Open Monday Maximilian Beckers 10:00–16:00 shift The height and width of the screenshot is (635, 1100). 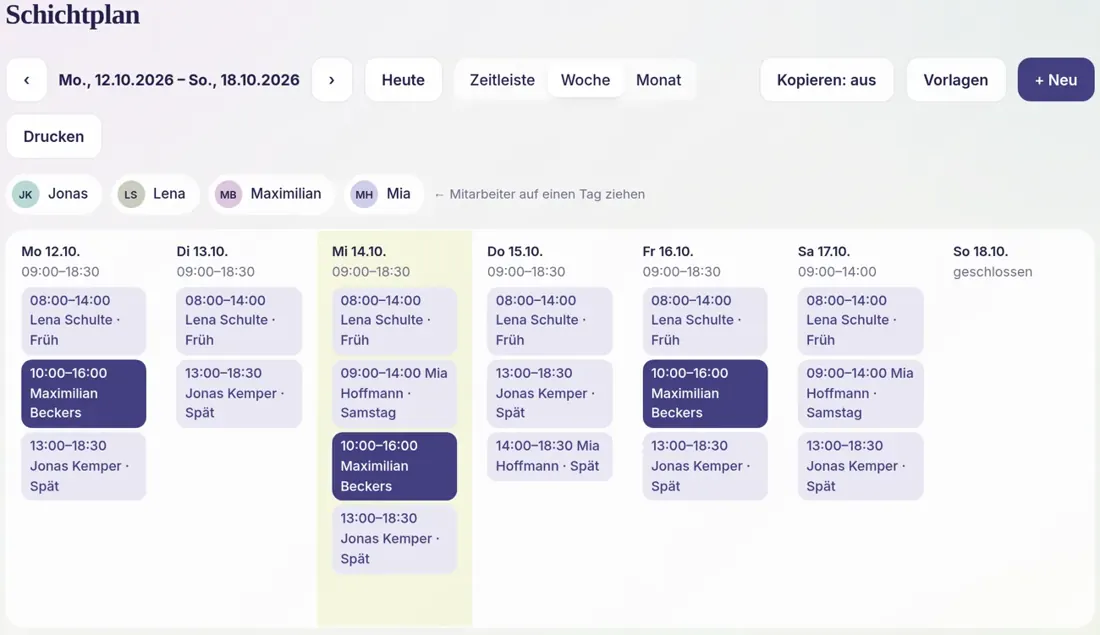click(83, 394)
